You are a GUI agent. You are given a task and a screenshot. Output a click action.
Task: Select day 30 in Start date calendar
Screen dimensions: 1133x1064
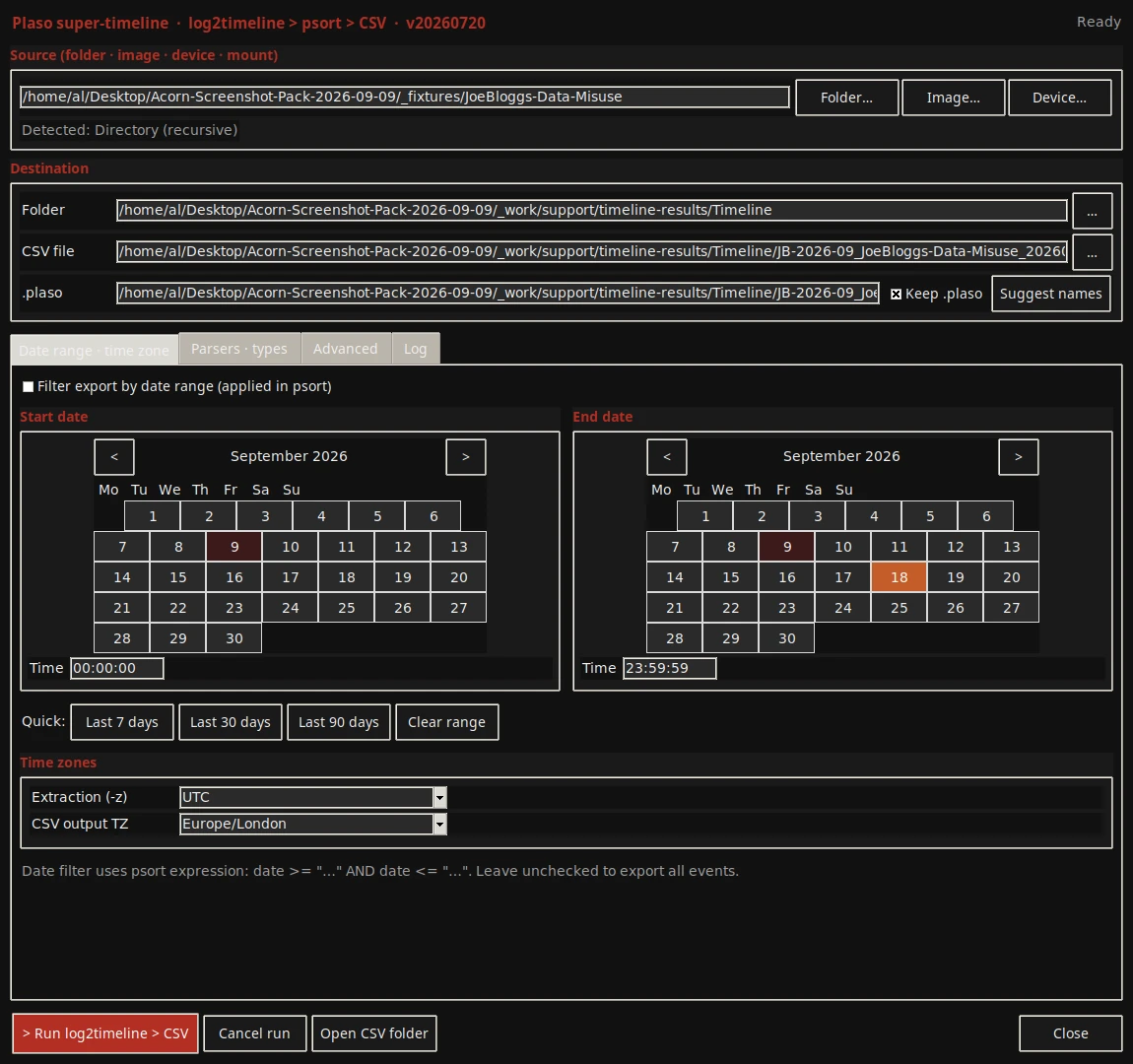(234, 638)
